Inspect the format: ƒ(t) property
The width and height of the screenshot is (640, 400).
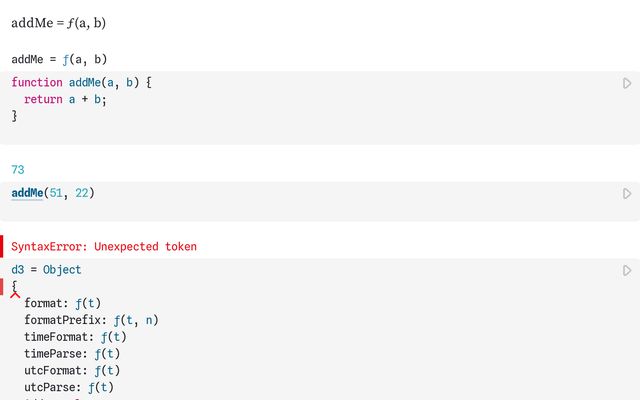tap(62, 303)
